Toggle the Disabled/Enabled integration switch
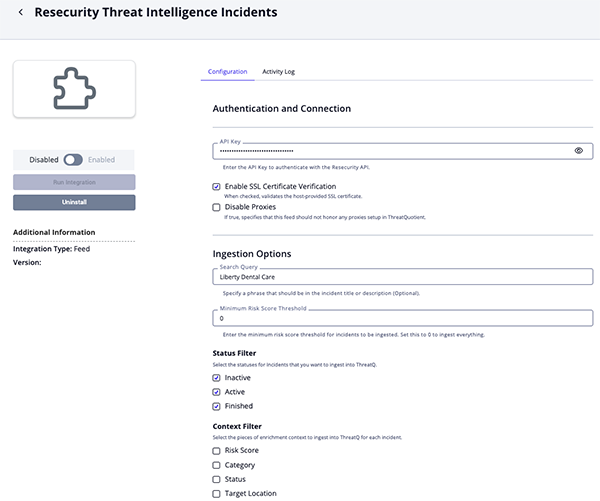Image resolution: width=600 pixels, height=501 pixels. pyautogui.click(x=72, y=159)
